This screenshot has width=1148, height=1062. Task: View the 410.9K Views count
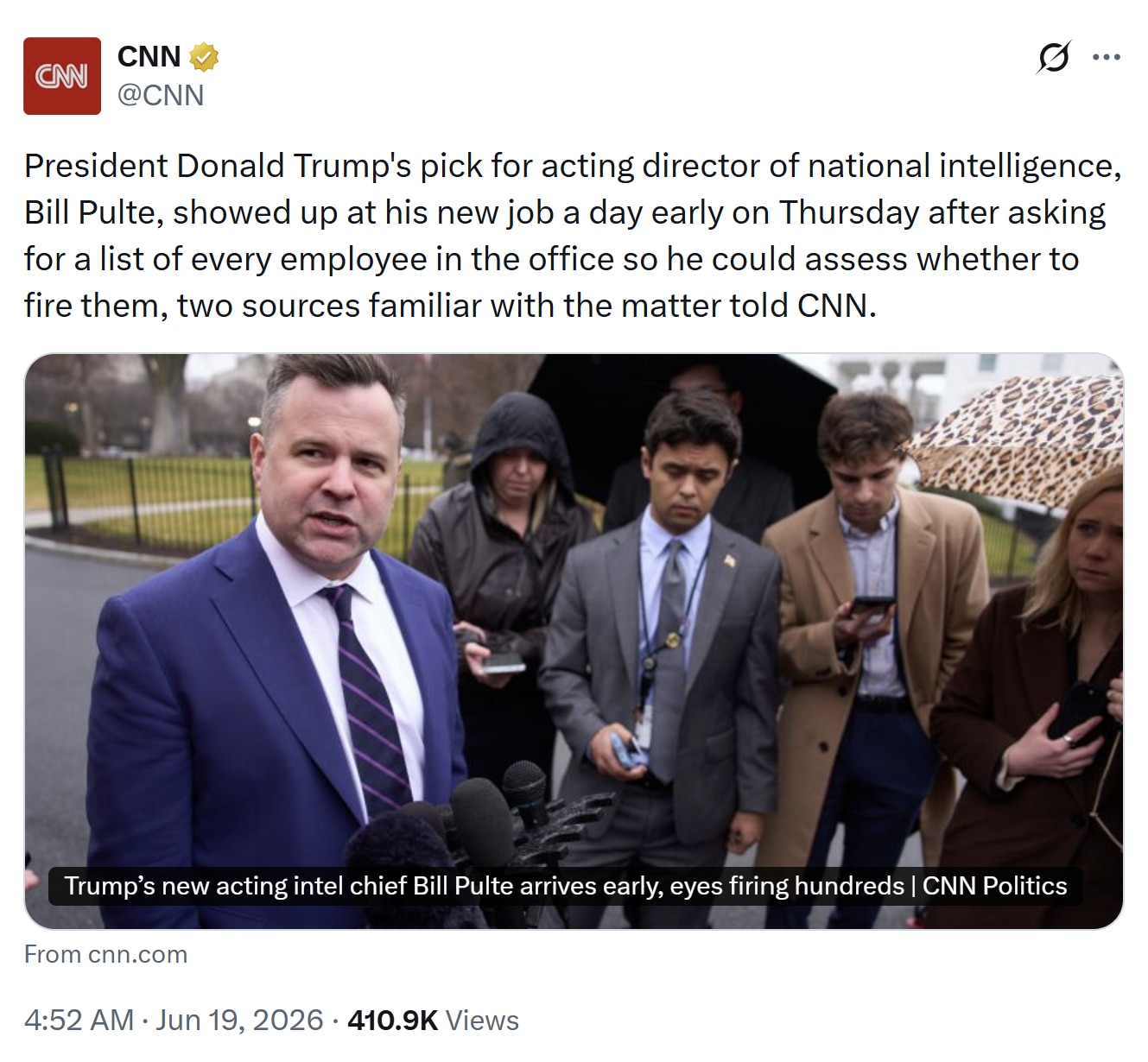point(433,1020)
